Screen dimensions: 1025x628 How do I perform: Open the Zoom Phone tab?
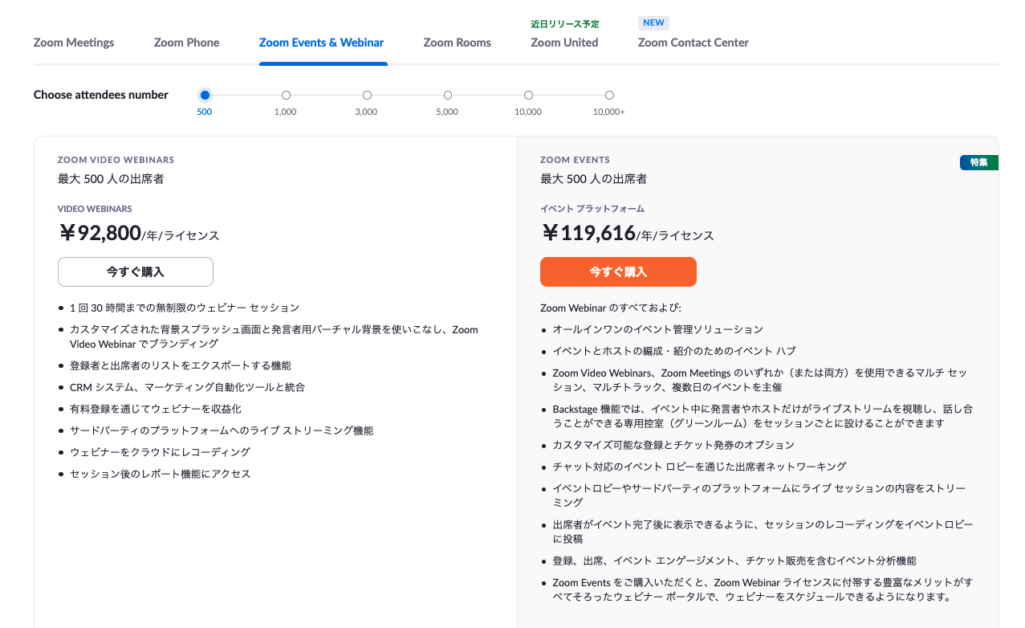click(186, 43)
